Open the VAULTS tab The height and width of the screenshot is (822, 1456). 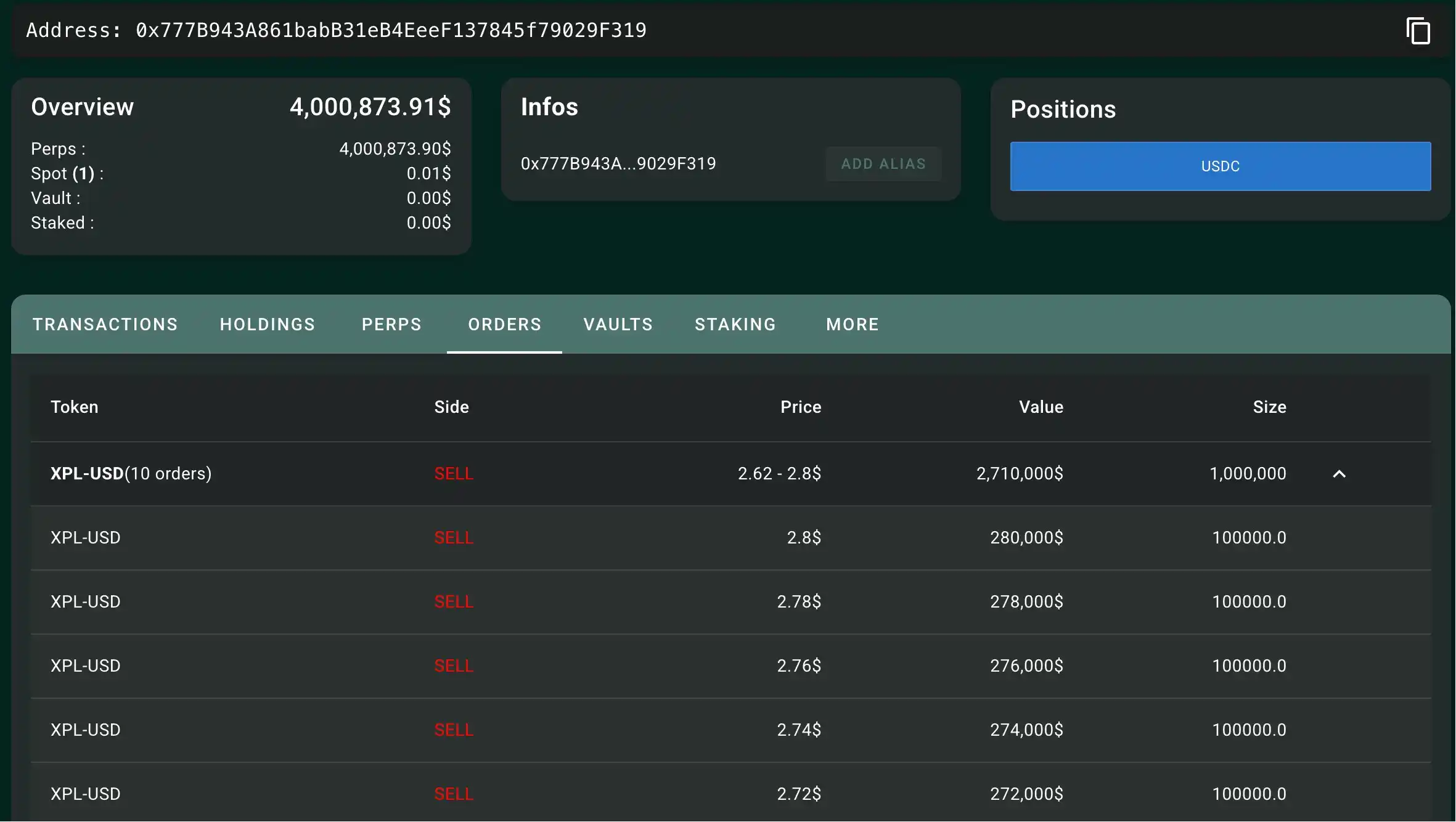pos(618,325)
